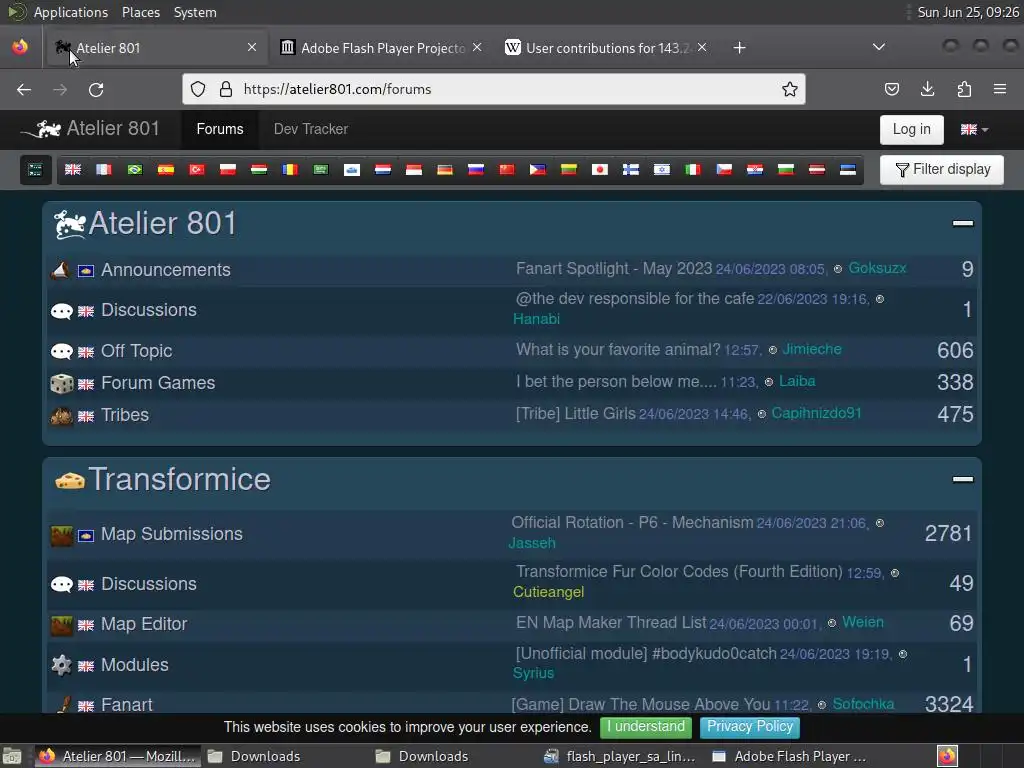Filter forums by the German flag

click(445, 170)
